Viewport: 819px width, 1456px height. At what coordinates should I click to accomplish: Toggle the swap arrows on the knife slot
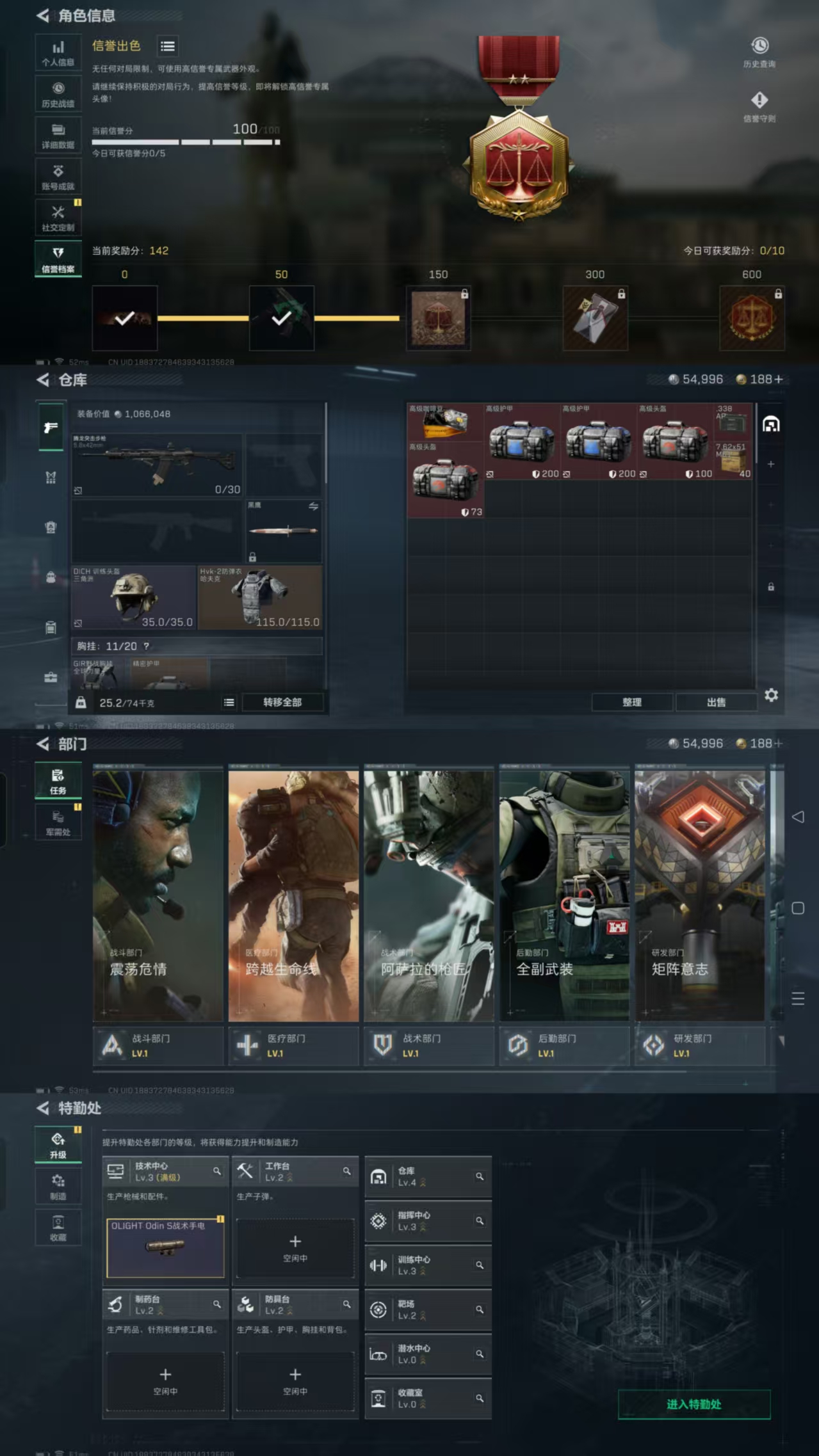313,506
